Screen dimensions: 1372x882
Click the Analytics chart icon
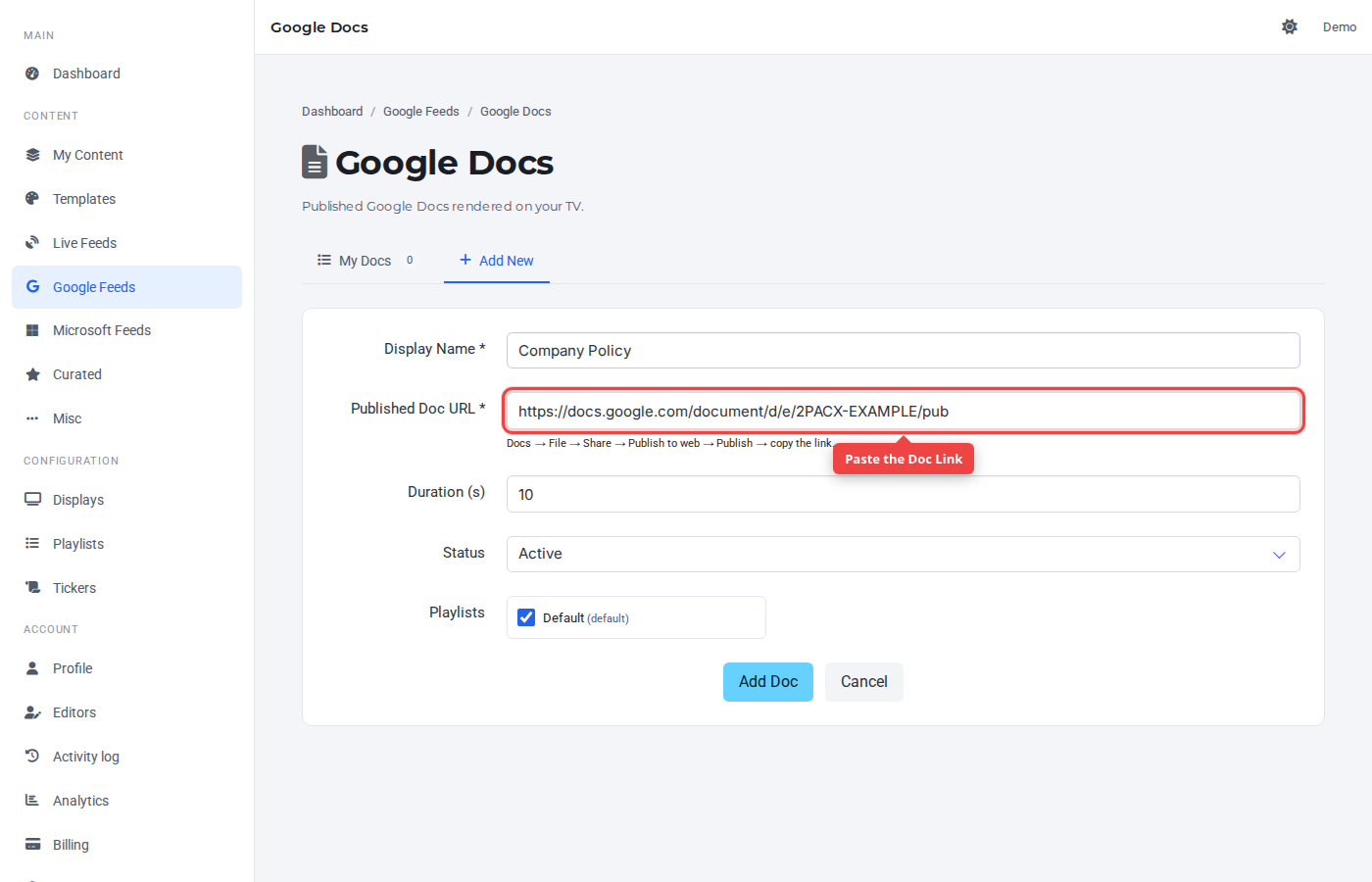coord(32,801)
